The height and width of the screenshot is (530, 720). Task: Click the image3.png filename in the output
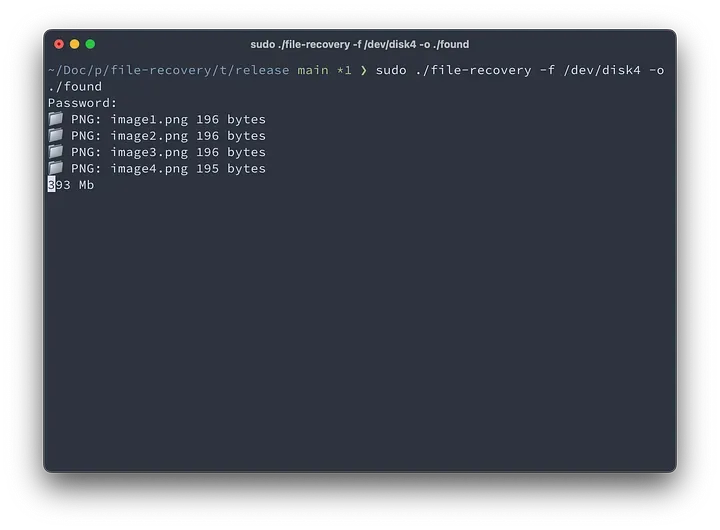click(149, 152)
